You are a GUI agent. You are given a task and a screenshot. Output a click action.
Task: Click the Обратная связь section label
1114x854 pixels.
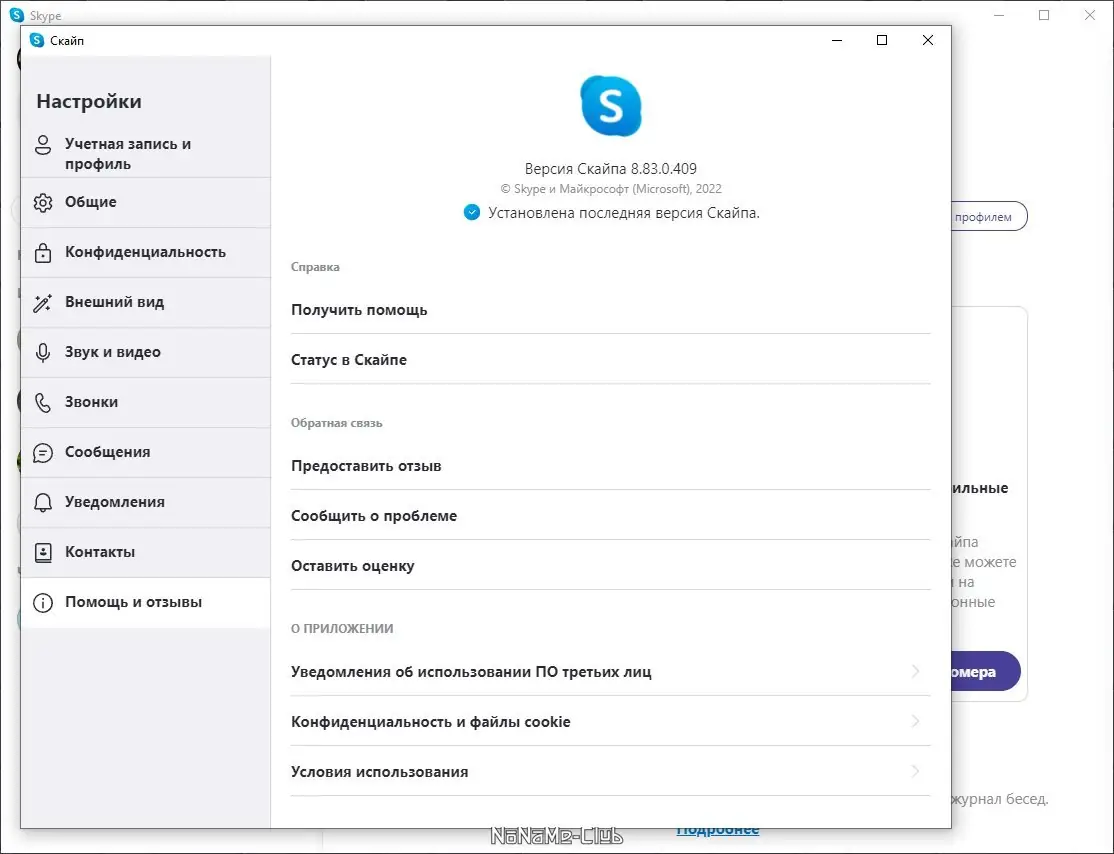[x=336, y=423]
